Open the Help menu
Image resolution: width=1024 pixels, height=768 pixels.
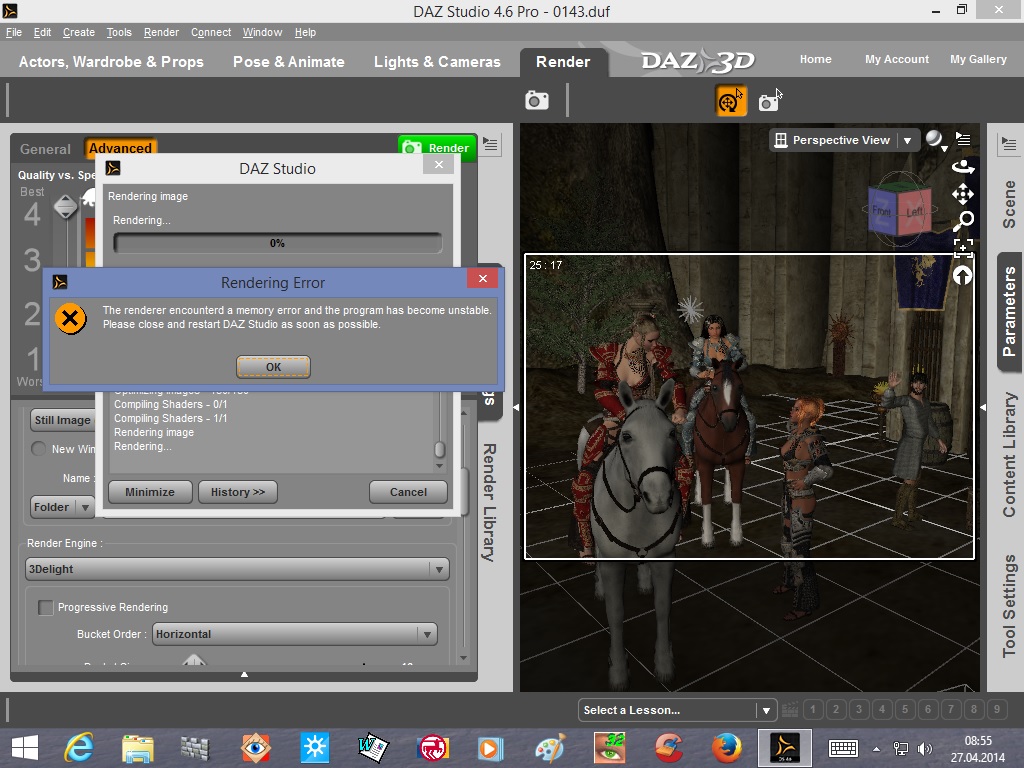point(305,32)
